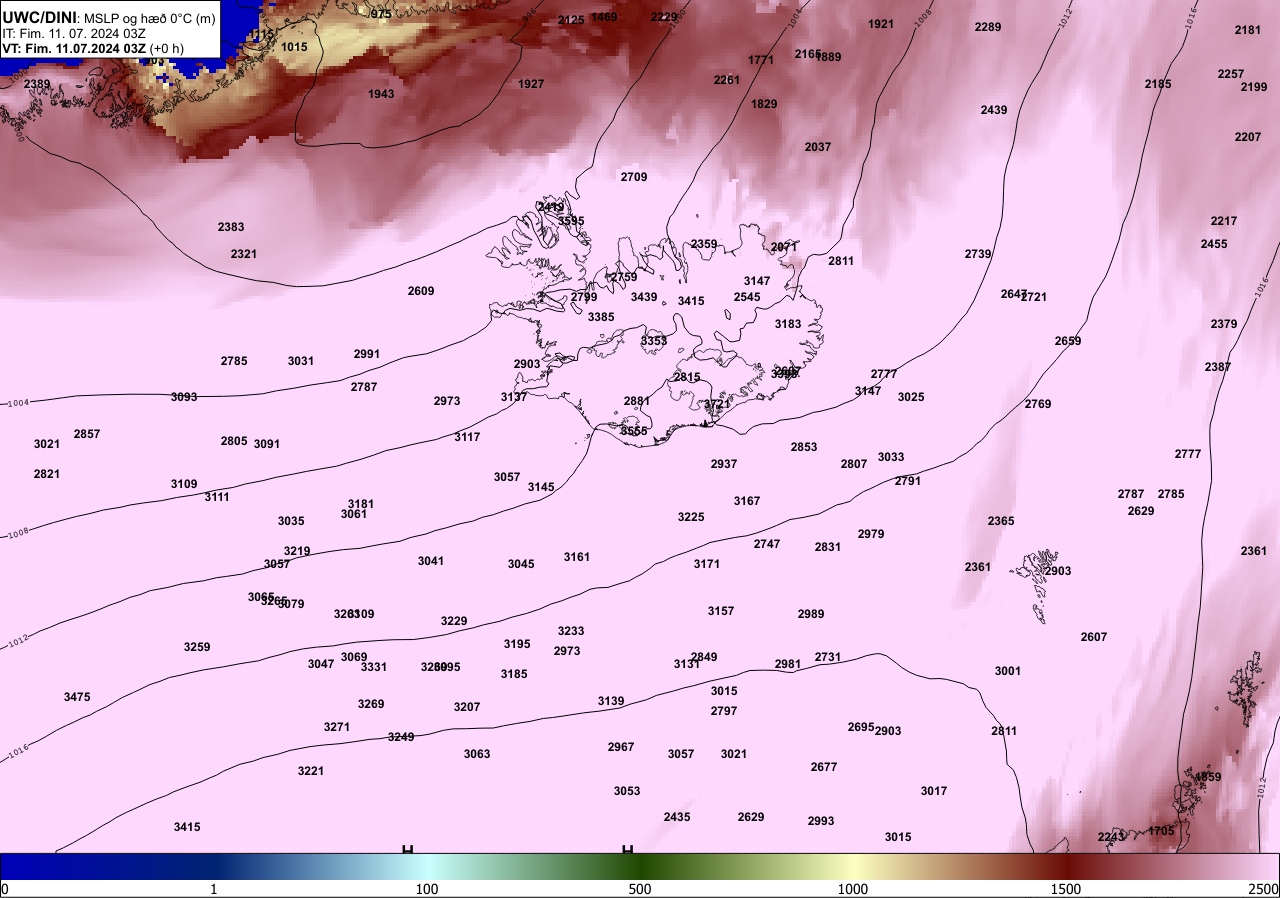Click the height value 2379
1280x898 pixels.
[1224, 324]
